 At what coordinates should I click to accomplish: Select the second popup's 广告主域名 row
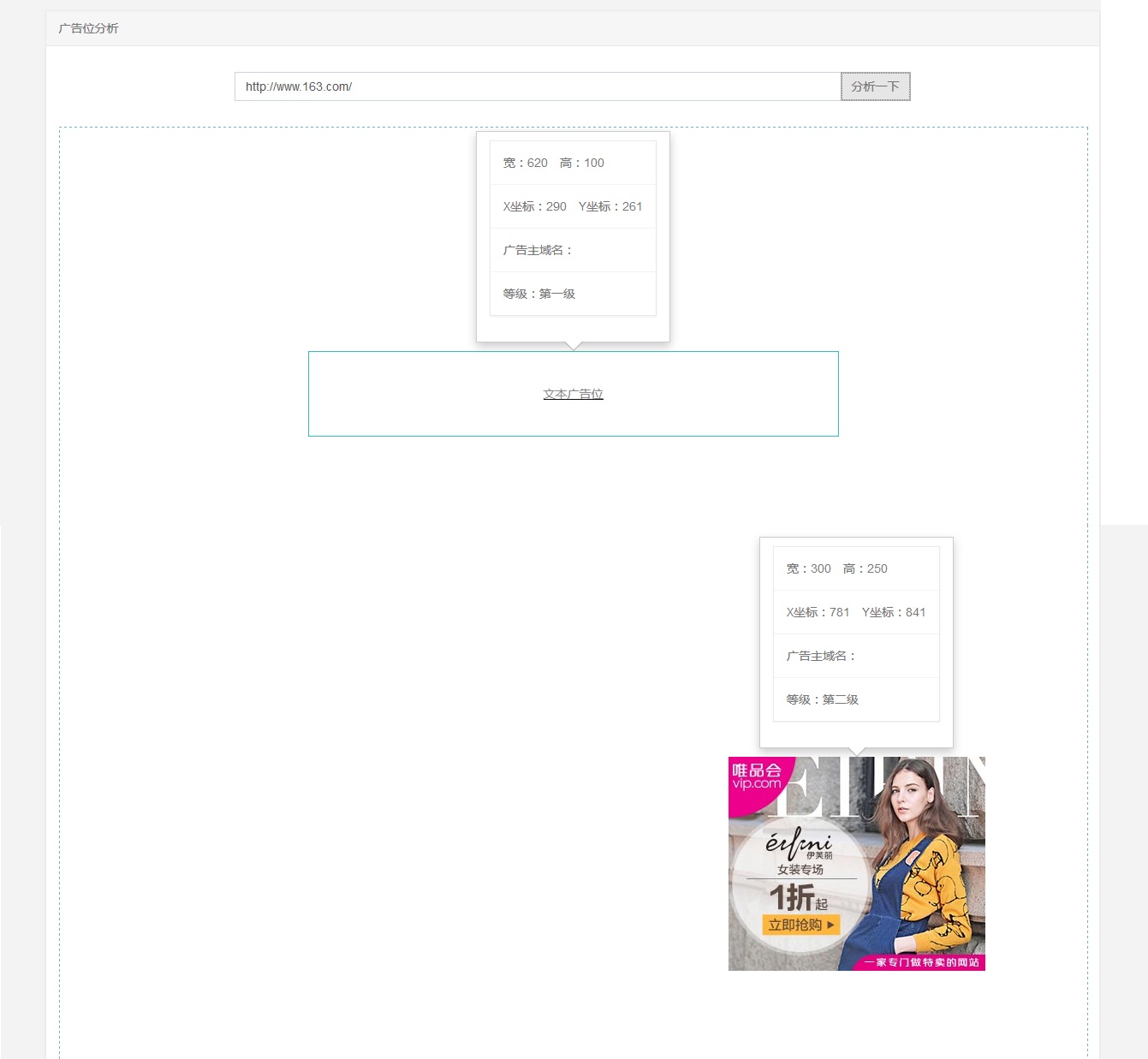(856, 656)
